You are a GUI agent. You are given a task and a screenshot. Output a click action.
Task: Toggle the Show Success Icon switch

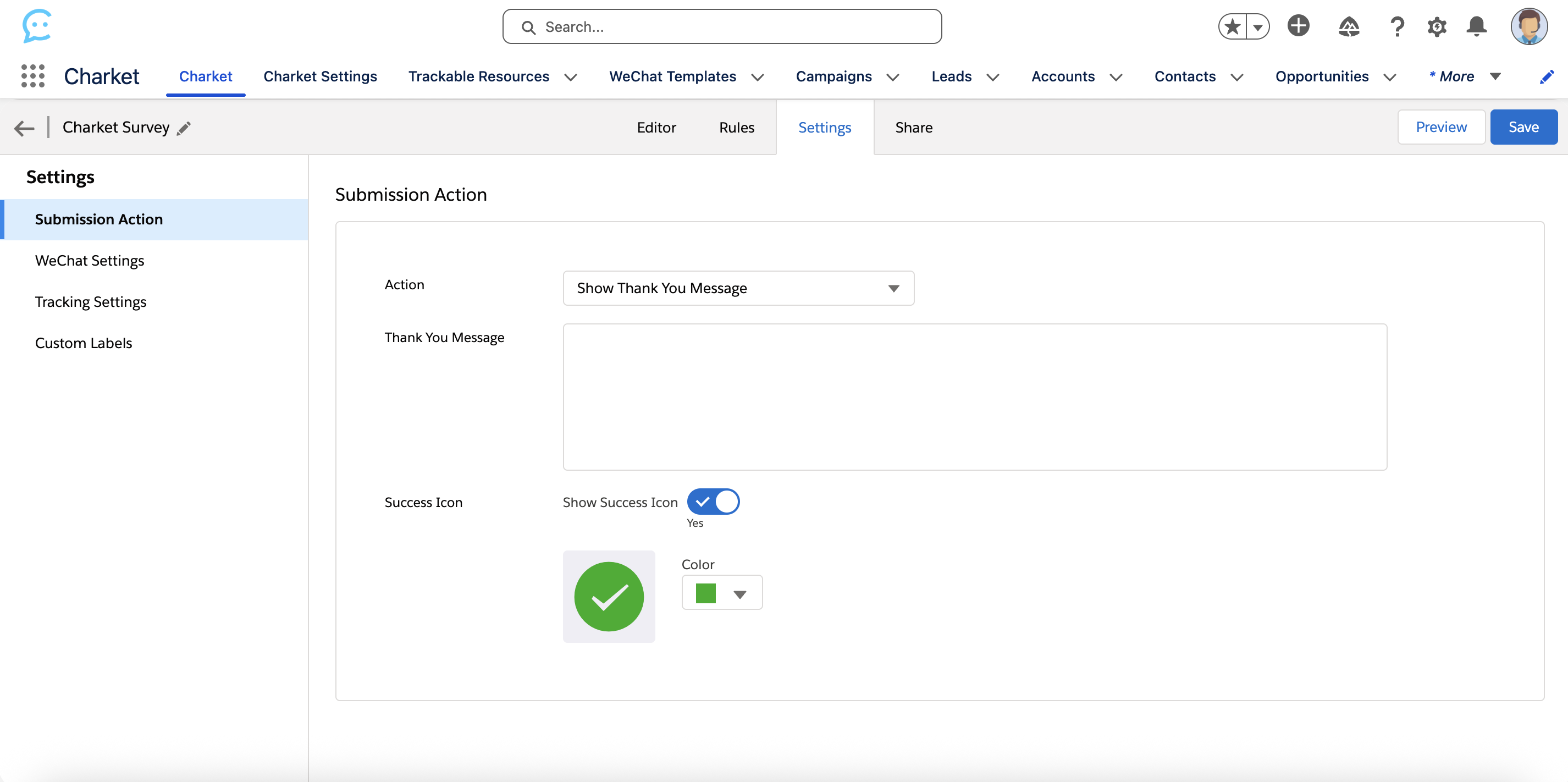[714, 502]
